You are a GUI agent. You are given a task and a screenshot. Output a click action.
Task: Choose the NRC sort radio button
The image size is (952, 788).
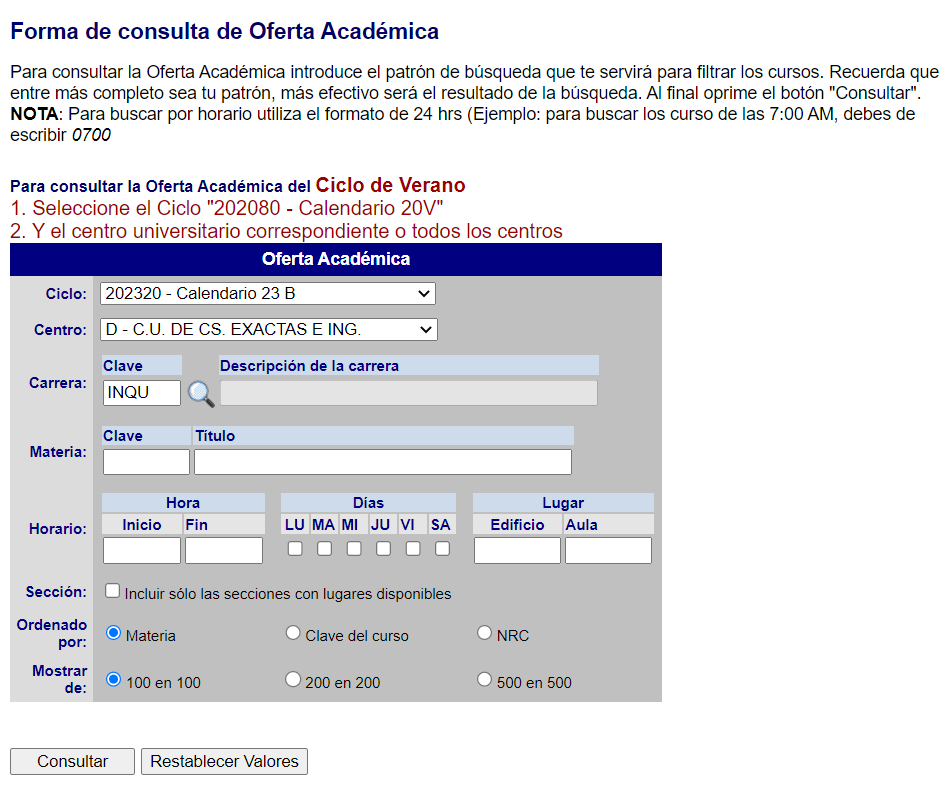point(484,633)
